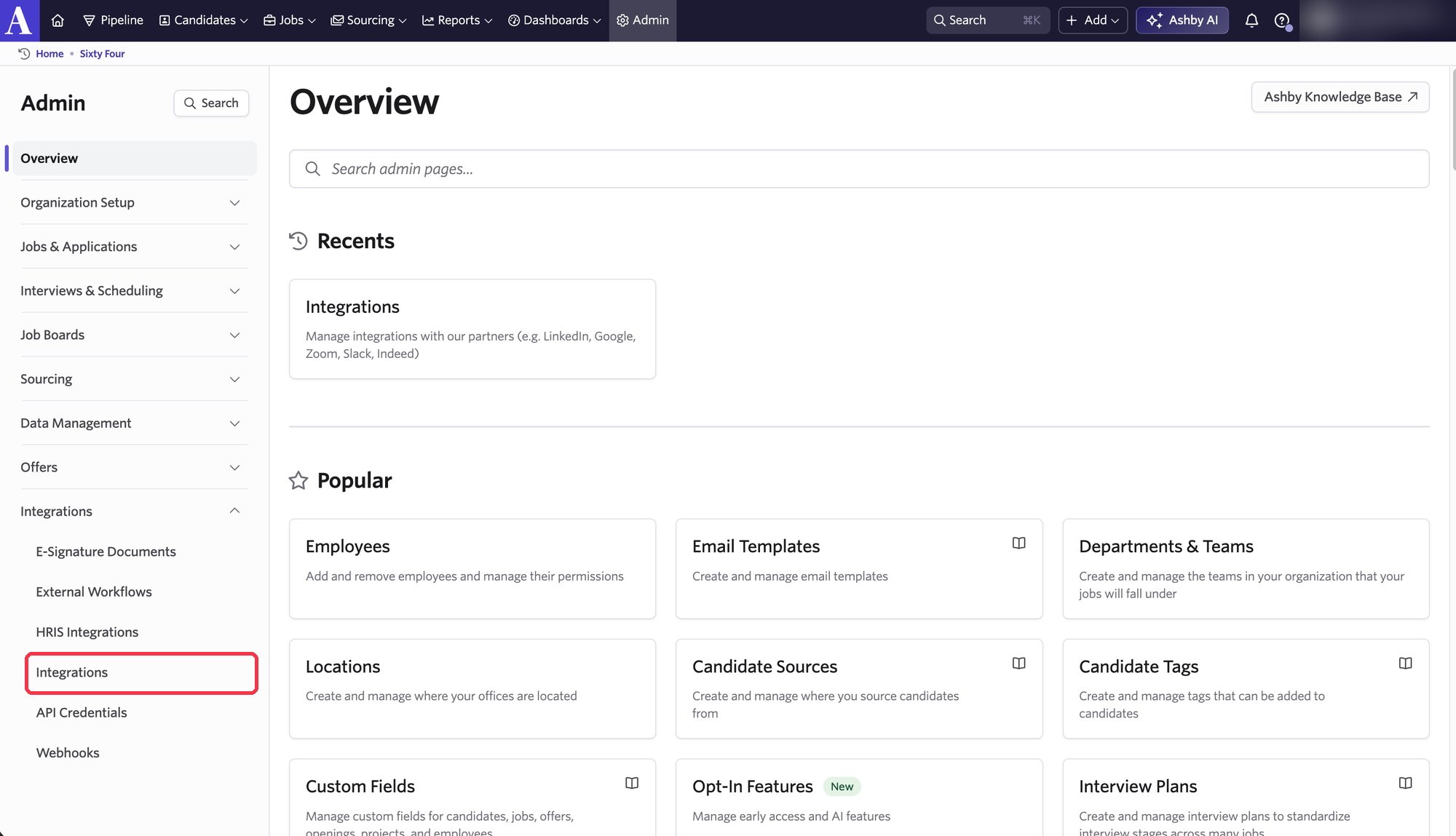Open Pipeline in the top navigation

[113, 20]
